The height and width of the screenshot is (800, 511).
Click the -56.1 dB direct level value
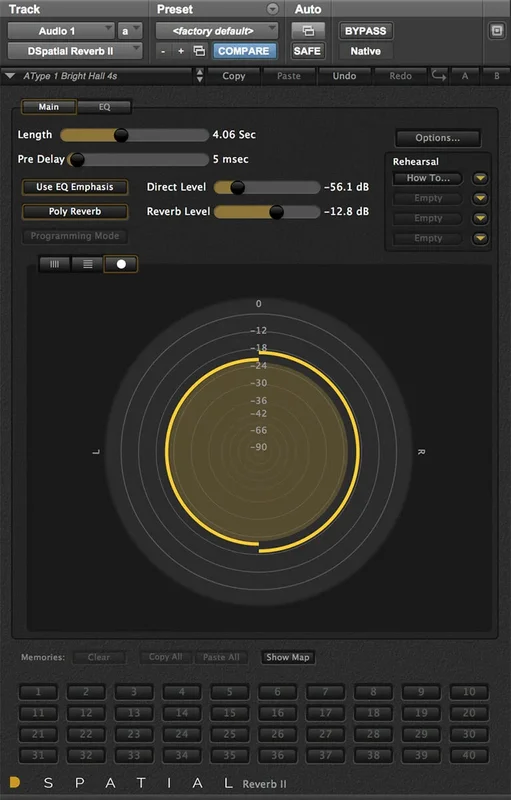click(x=346, y=187)
